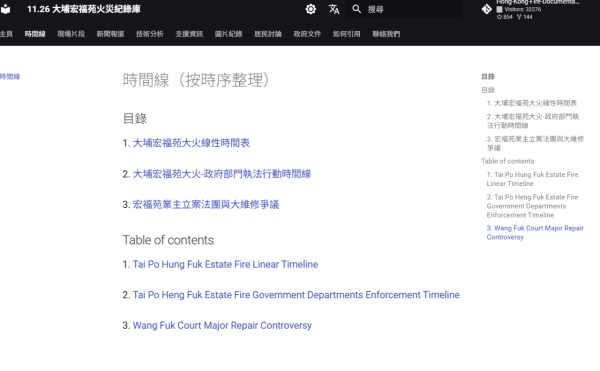Screen dimensions: 600x371
Task: Click the site logo icon in header
Action: pos(5,9)
